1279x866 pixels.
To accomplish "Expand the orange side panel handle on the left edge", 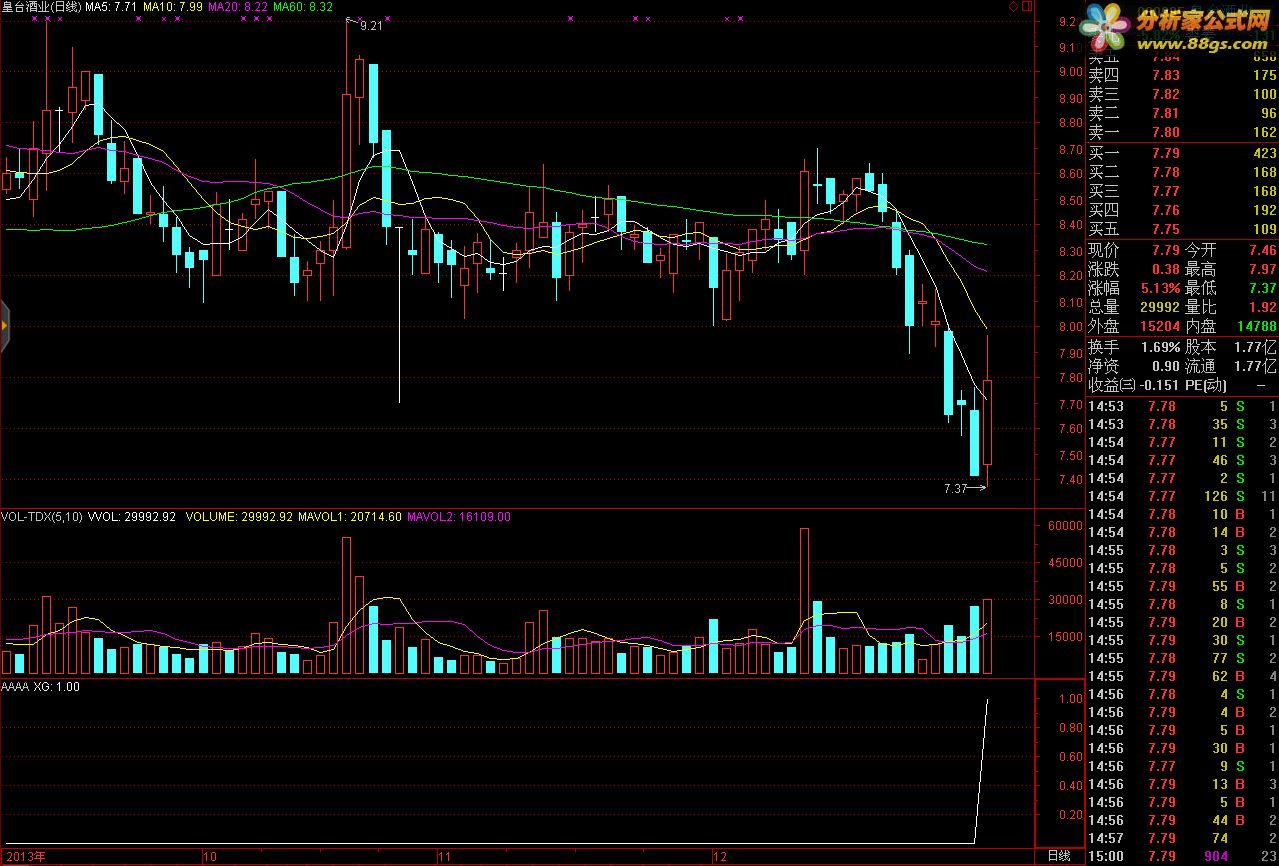I will click(4, 325).
